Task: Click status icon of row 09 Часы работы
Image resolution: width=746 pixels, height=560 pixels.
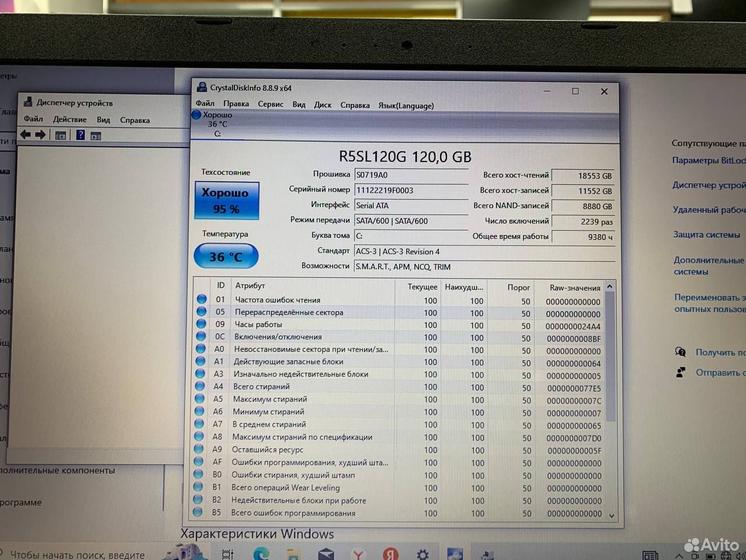Action: click(201, 324)
